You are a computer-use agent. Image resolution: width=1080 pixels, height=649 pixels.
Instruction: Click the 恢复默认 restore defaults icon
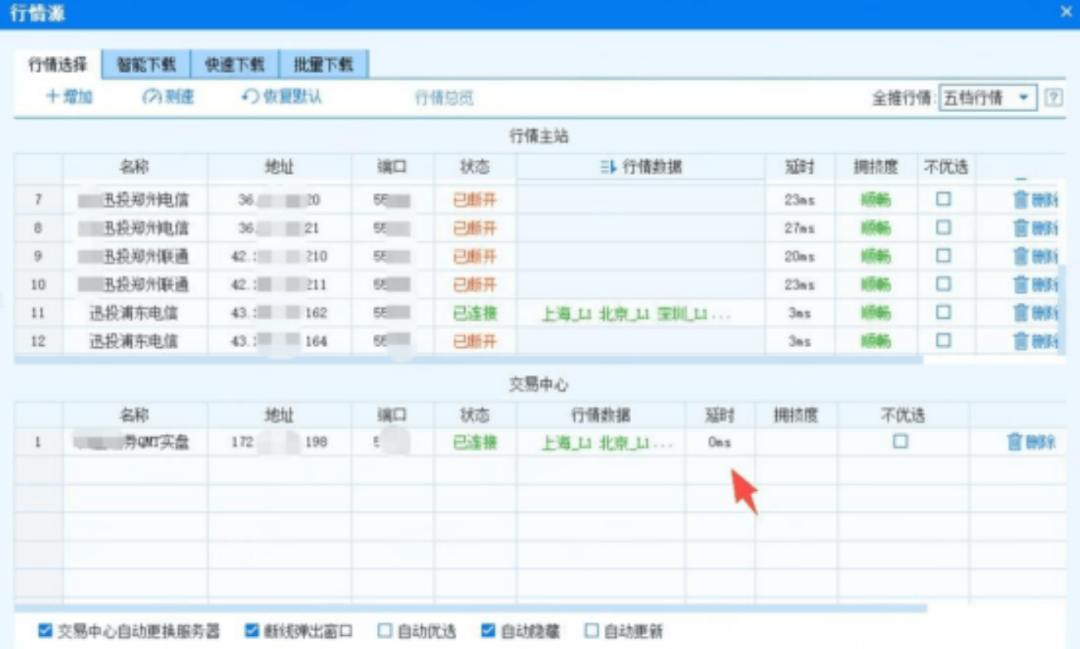[x=251, y=97]
